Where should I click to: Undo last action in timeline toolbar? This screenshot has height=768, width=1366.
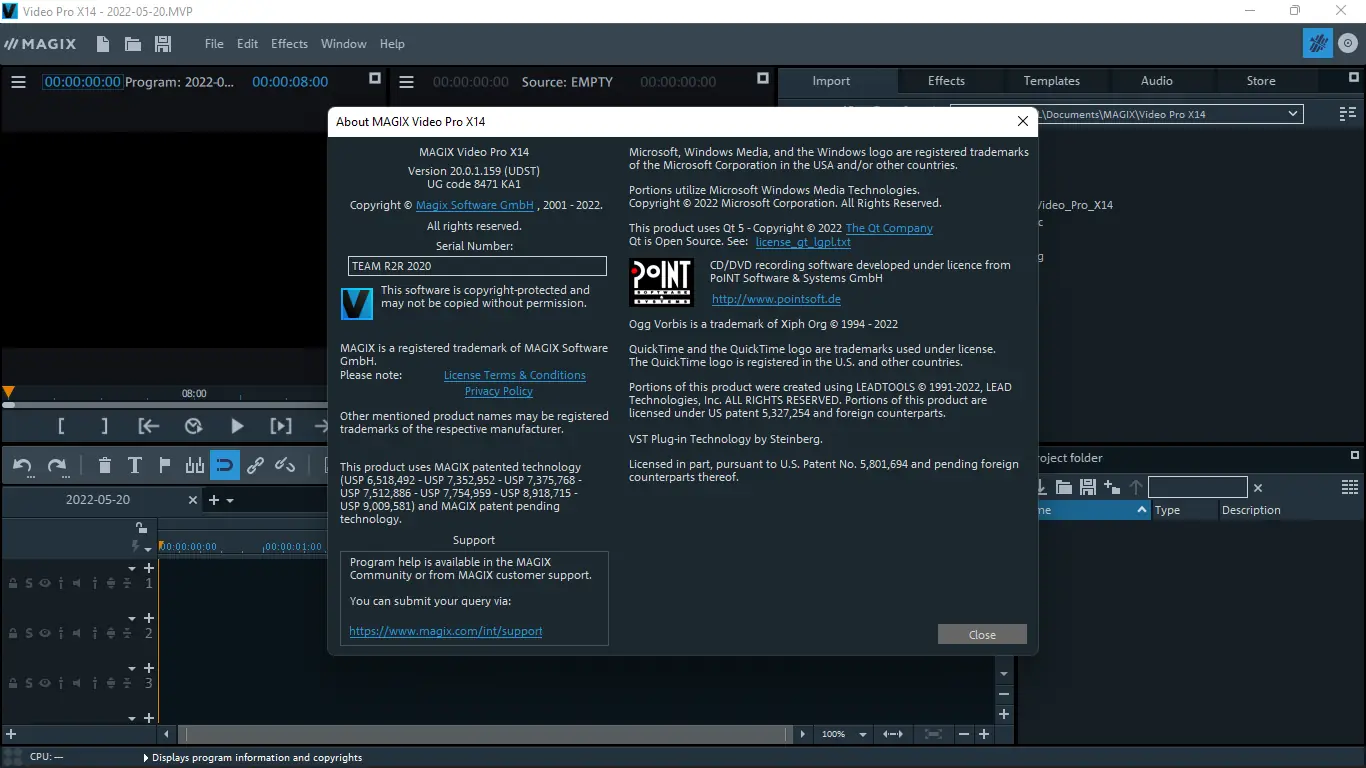pyautogui.click(x=23, y=465)
